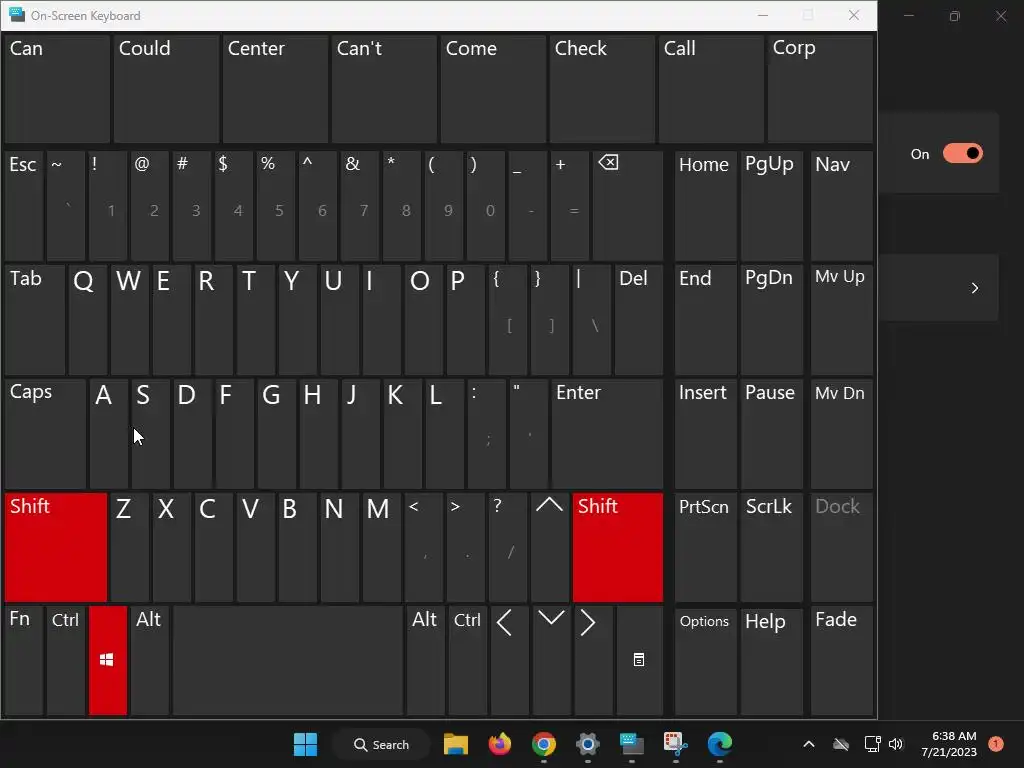
Task: Open Settings gear in the taskbar
Action: [x=588, y=744]
